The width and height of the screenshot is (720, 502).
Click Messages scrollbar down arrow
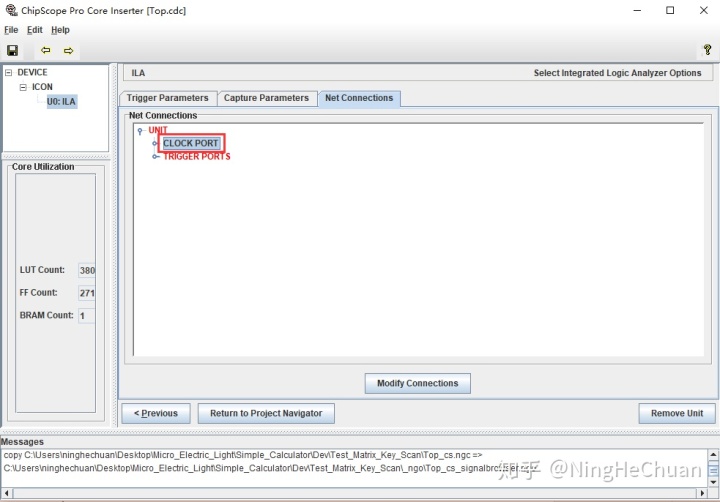pos(713,482)
